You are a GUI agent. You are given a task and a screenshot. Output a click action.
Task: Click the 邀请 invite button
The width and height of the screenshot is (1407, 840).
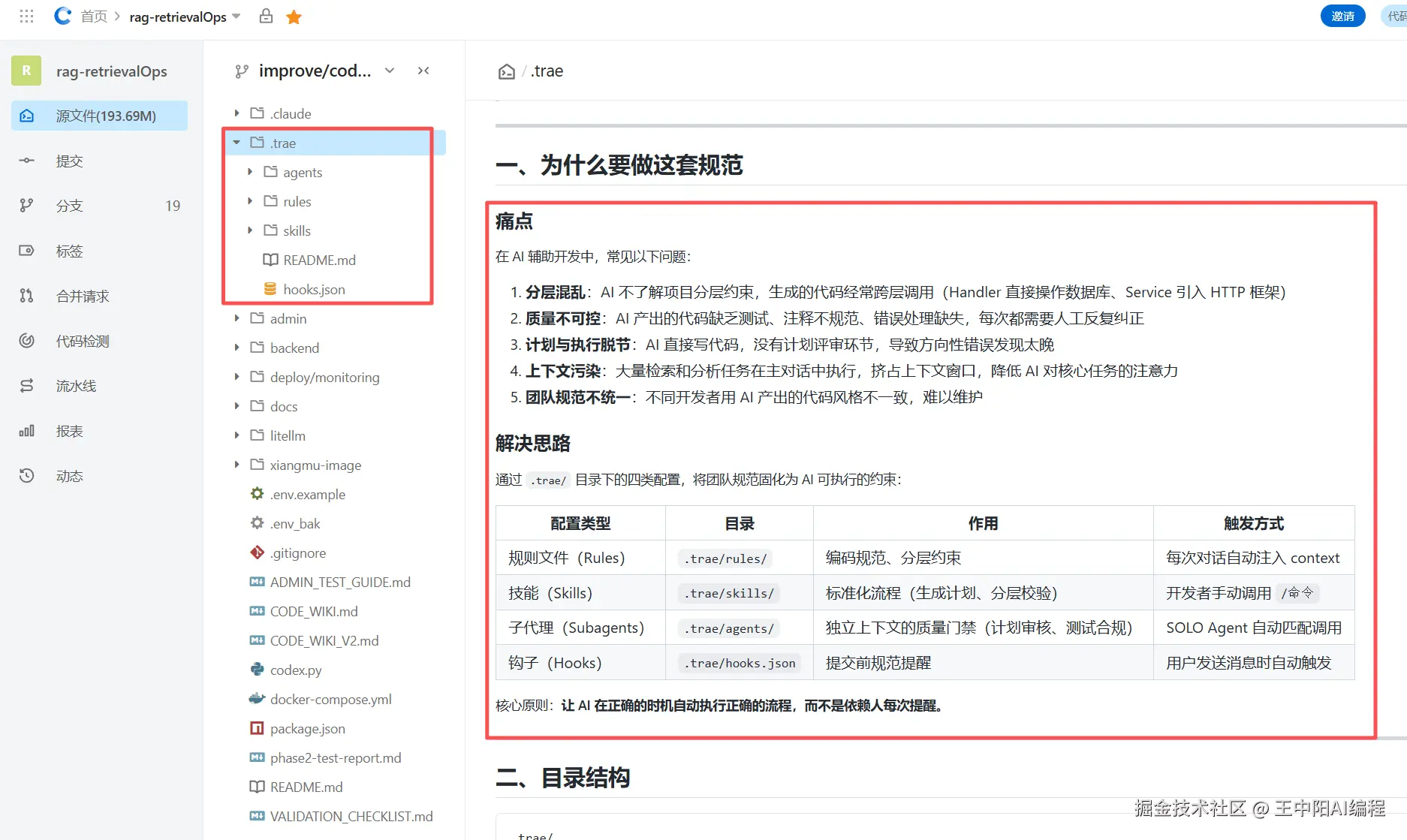[x=1342, y=16]
